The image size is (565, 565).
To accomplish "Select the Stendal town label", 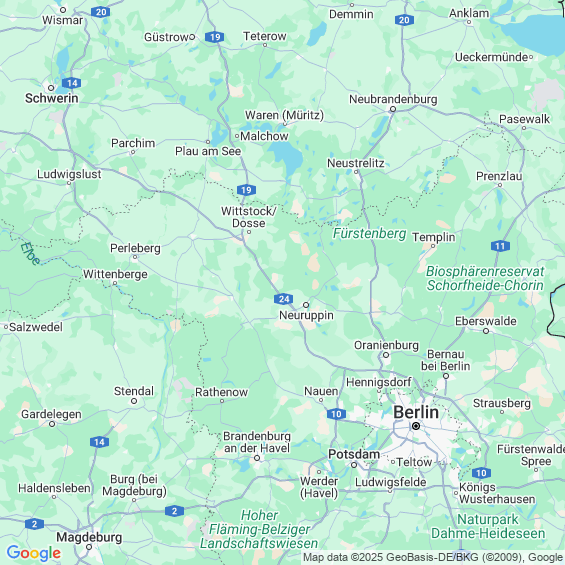I will tap(134, 391).
